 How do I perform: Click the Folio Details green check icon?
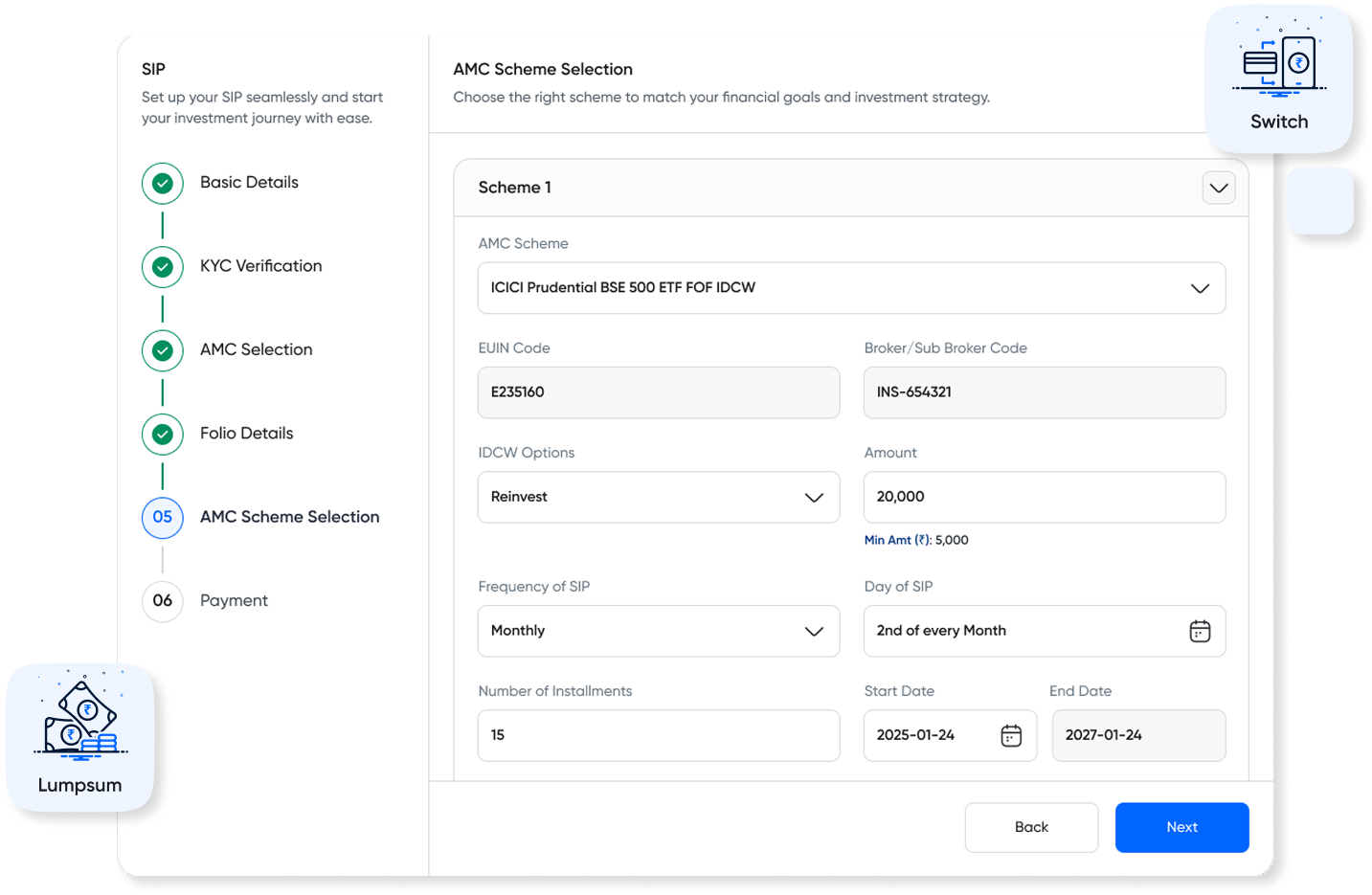[163, 434]
